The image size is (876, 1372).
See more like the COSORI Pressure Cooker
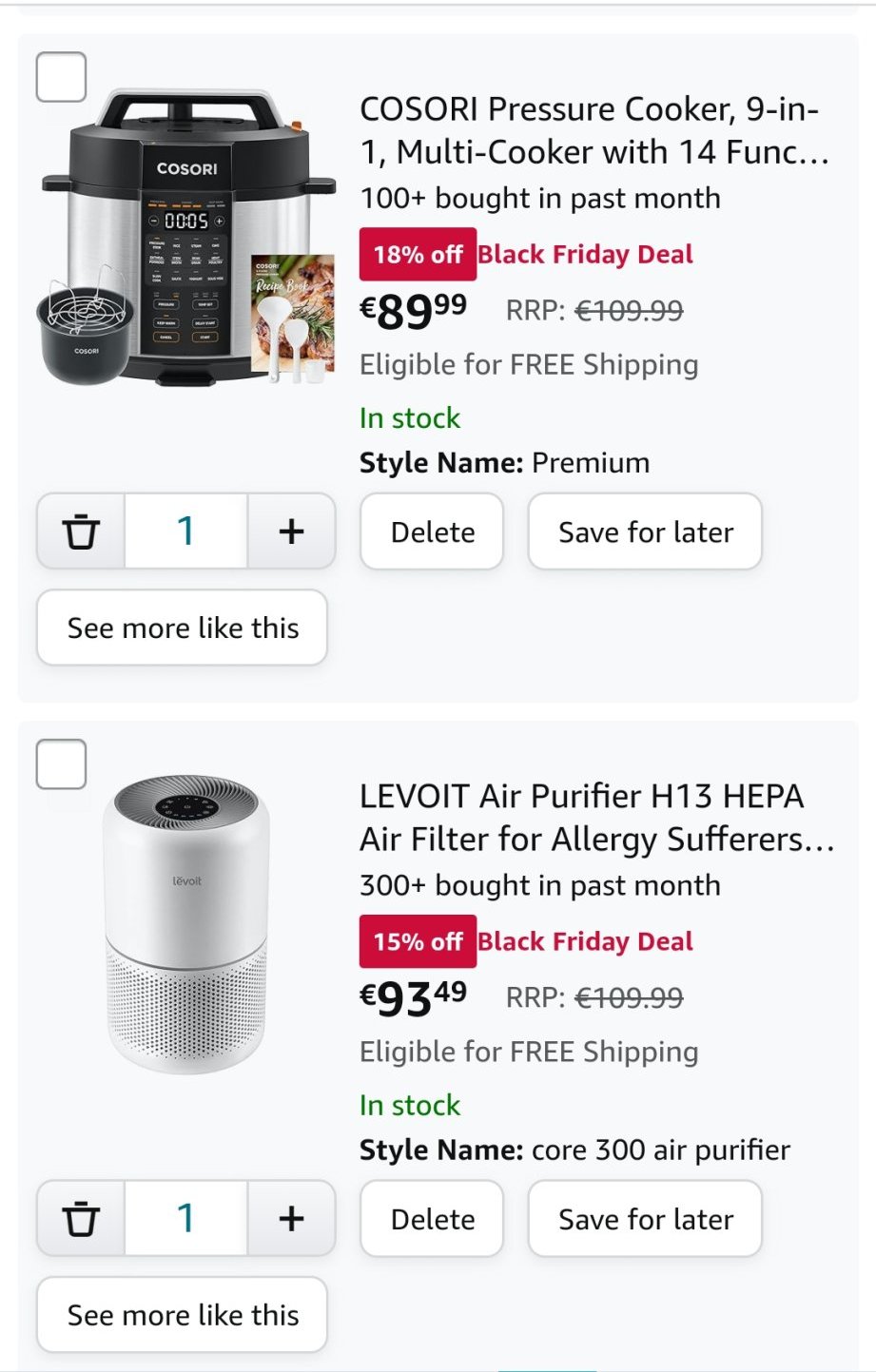[183, 628]
